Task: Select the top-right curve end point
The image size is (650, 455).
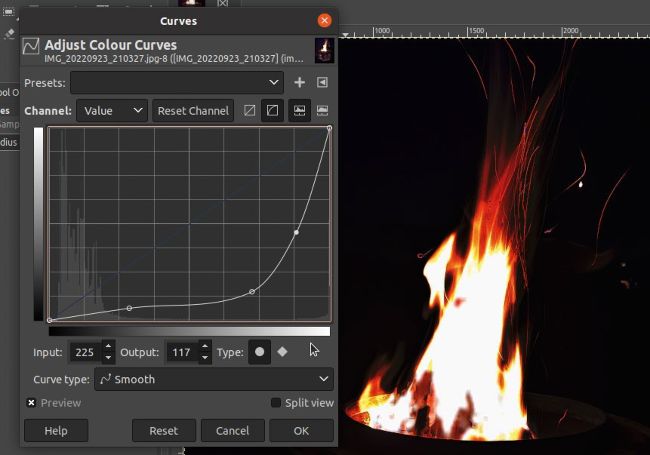Action: (x=329, y=128)
